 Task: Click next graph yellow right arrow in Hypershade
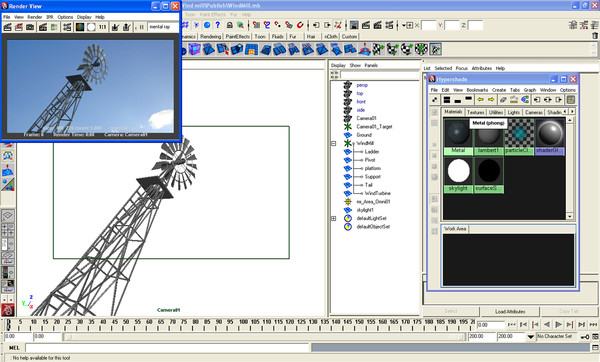click(x=491, y=100)
